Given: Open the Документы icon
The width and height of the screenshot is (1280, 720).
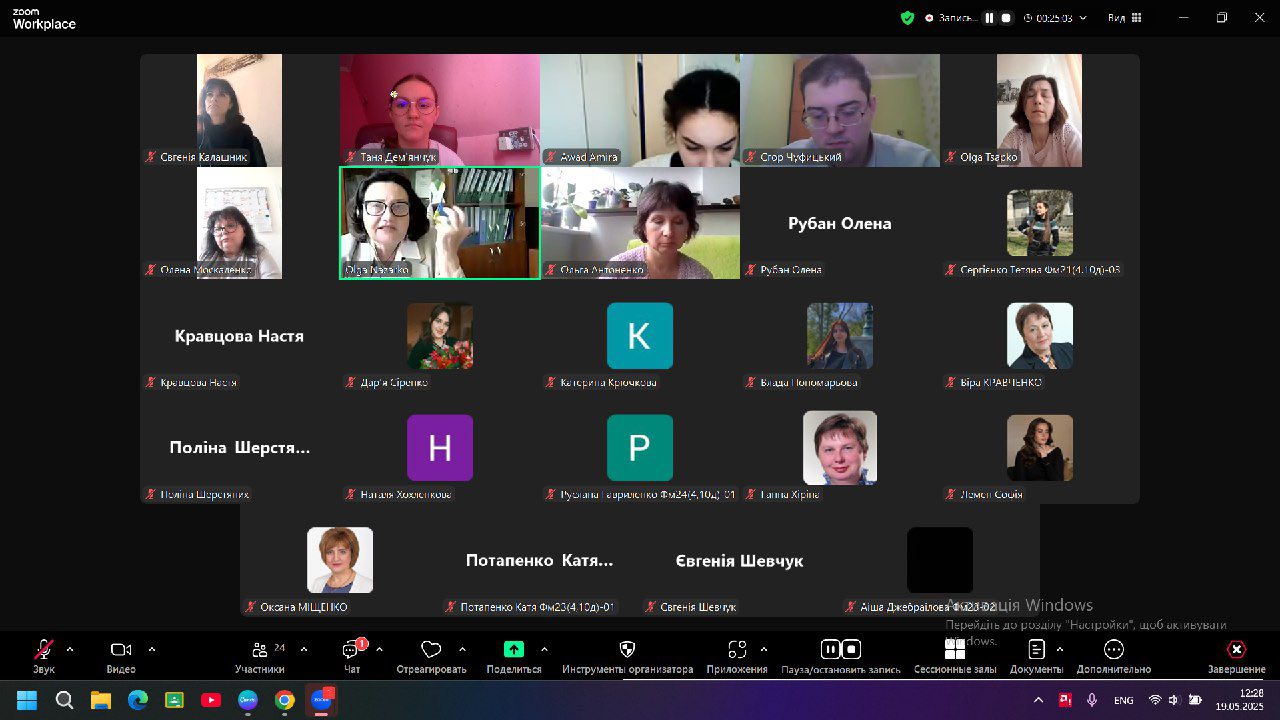Looking at the screenshot, I should click(x=1036, y=656).
